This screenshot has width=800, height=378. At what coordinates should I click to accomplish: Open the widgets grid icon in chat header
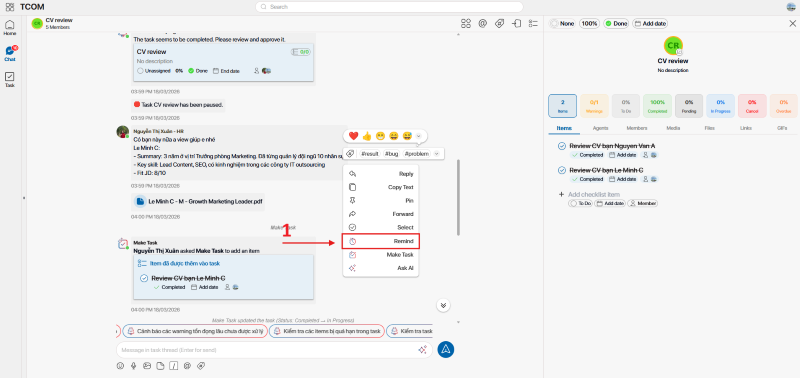465,23
